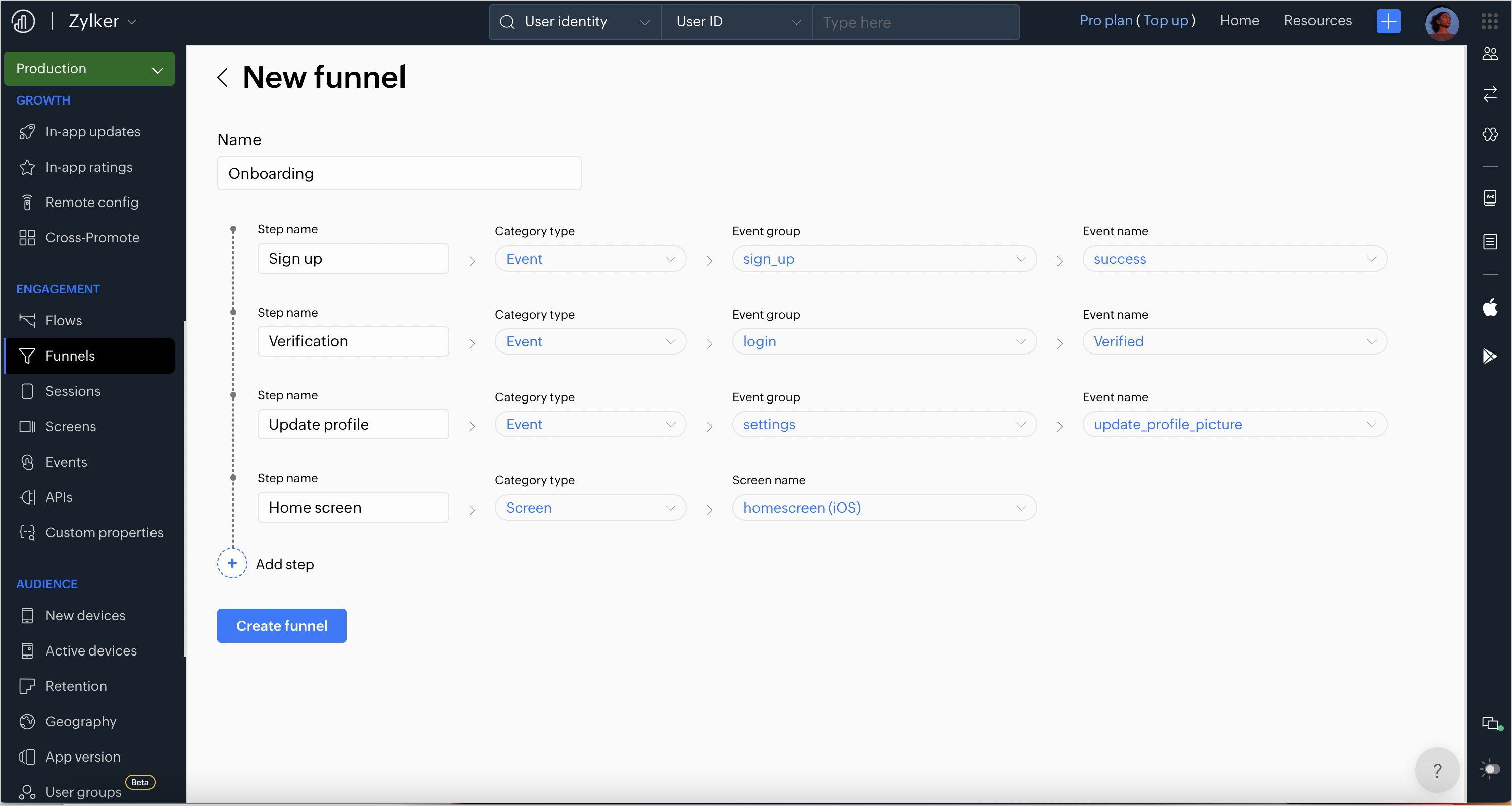Expand the update_profile_picture Event name dropdown
The width and height of the screenshot is (1512, 806).
tap(1234, 424)
